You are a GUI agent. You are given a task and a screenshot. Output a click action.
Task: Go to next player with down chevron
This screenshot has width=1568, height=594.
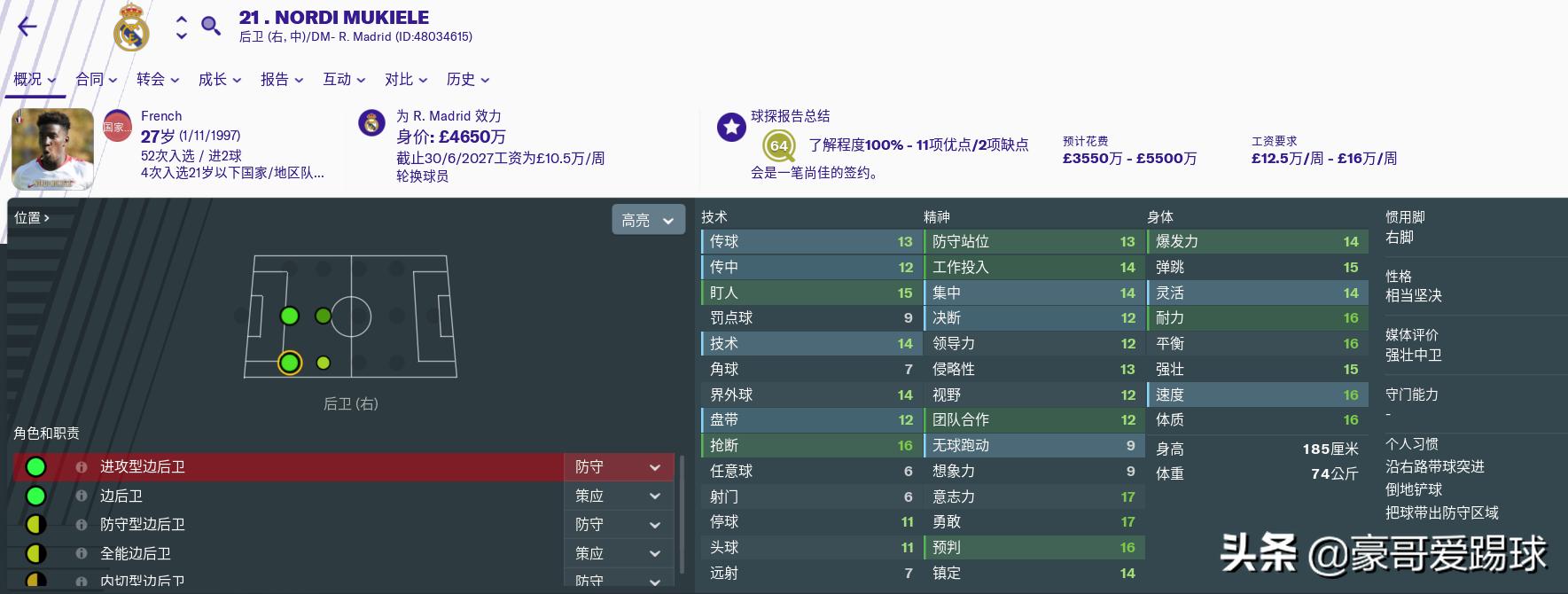pos(182,36)
